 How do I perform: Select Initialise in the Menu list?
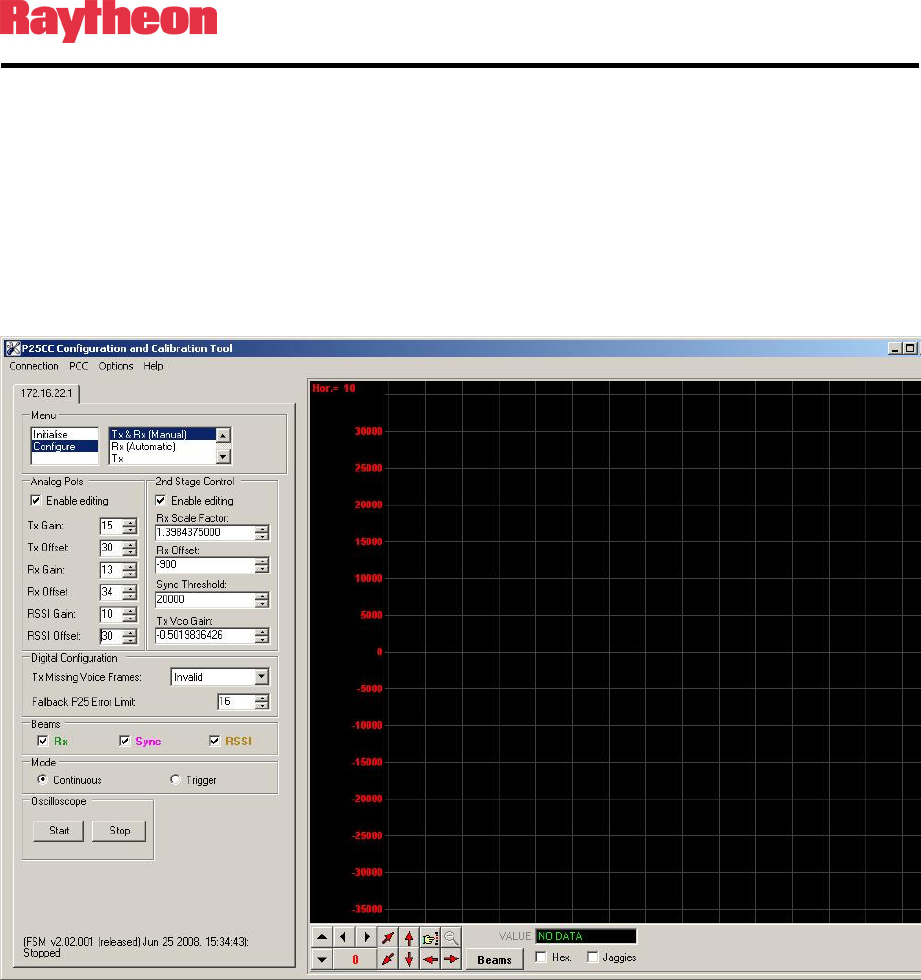coord(64,434)
